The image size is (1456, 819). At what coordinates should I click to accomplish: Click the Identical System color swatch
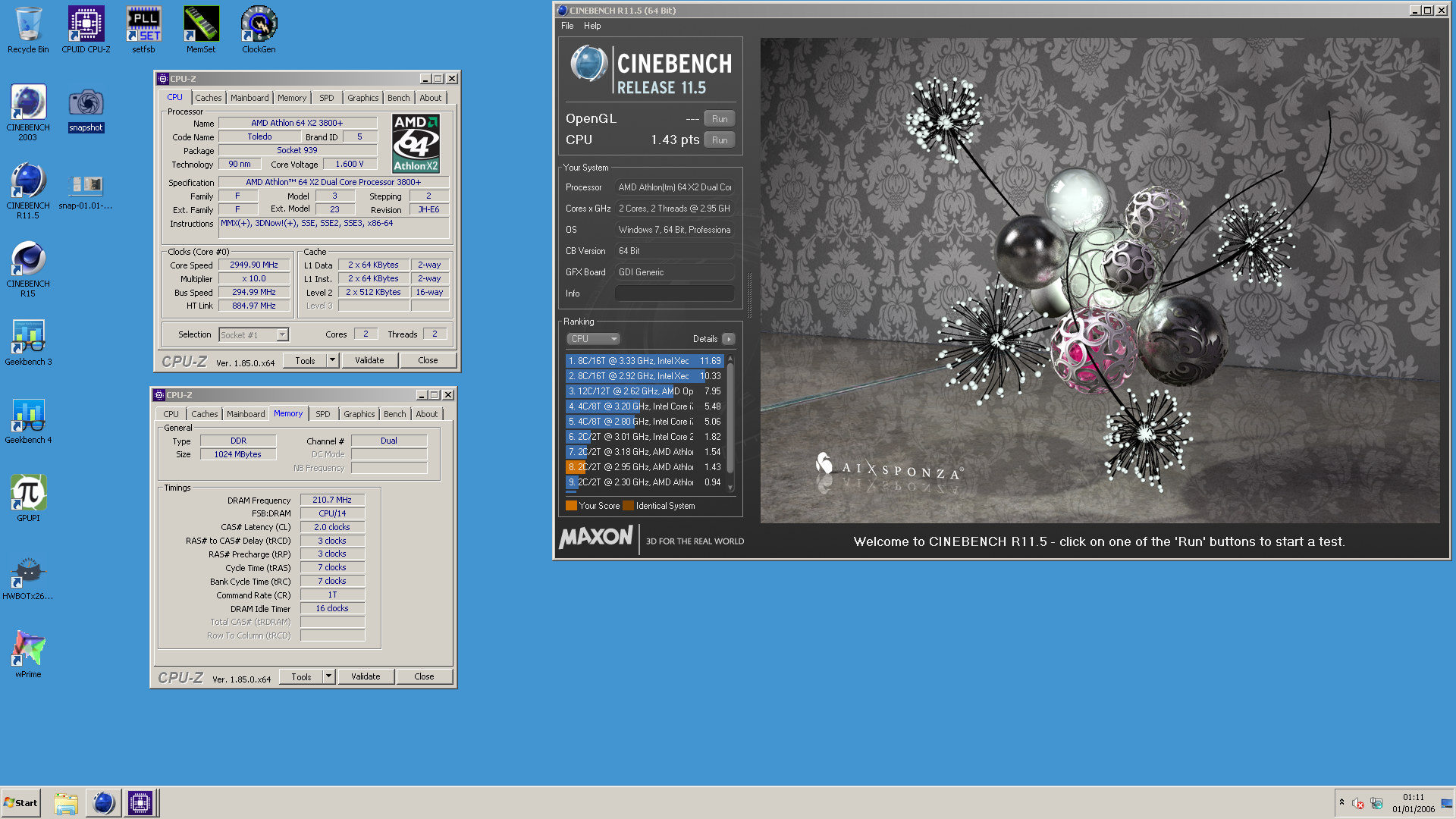point(628,506)
